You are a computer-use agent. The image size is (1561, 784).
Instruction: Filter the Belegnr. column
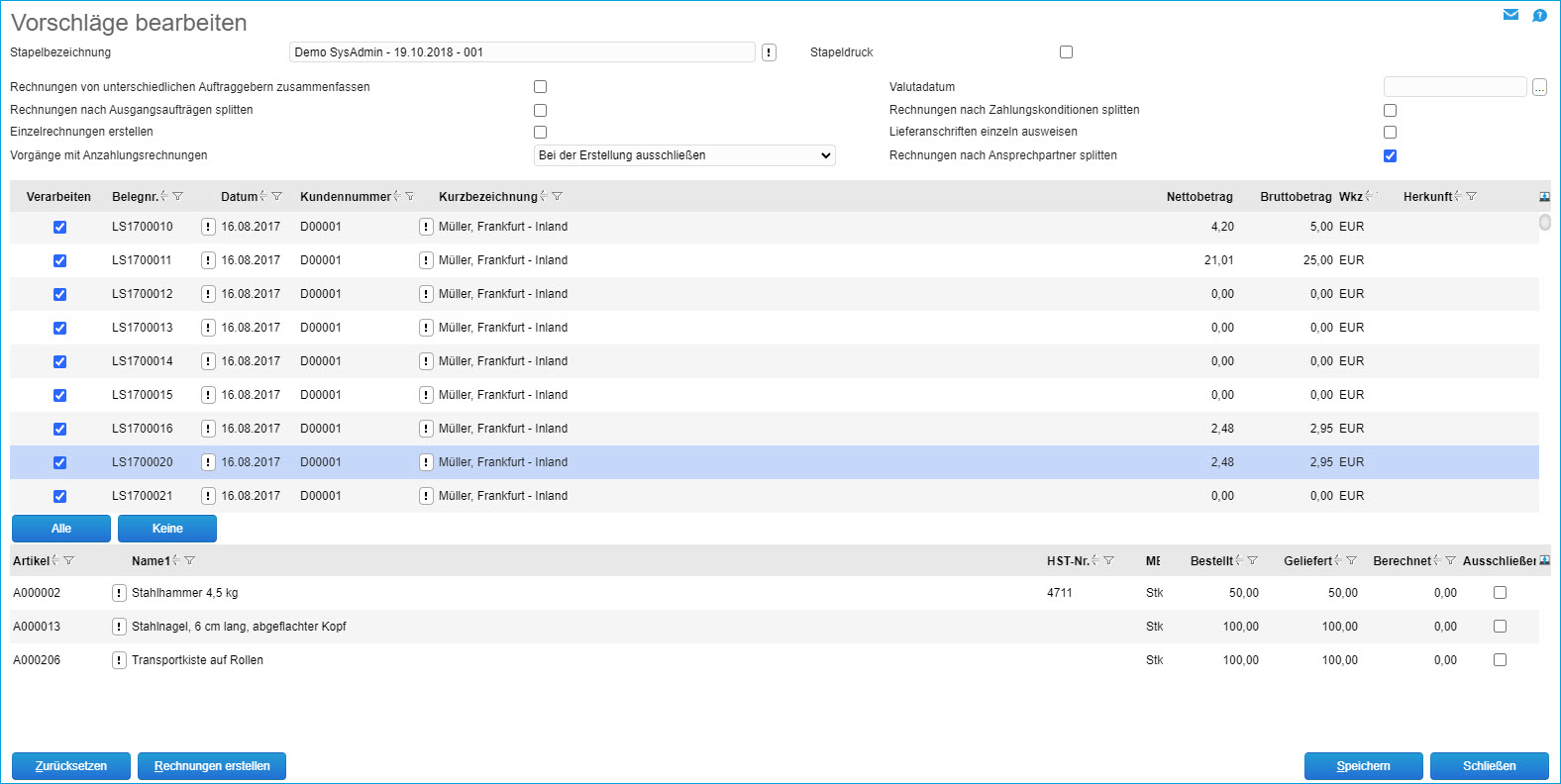point(178,197)
